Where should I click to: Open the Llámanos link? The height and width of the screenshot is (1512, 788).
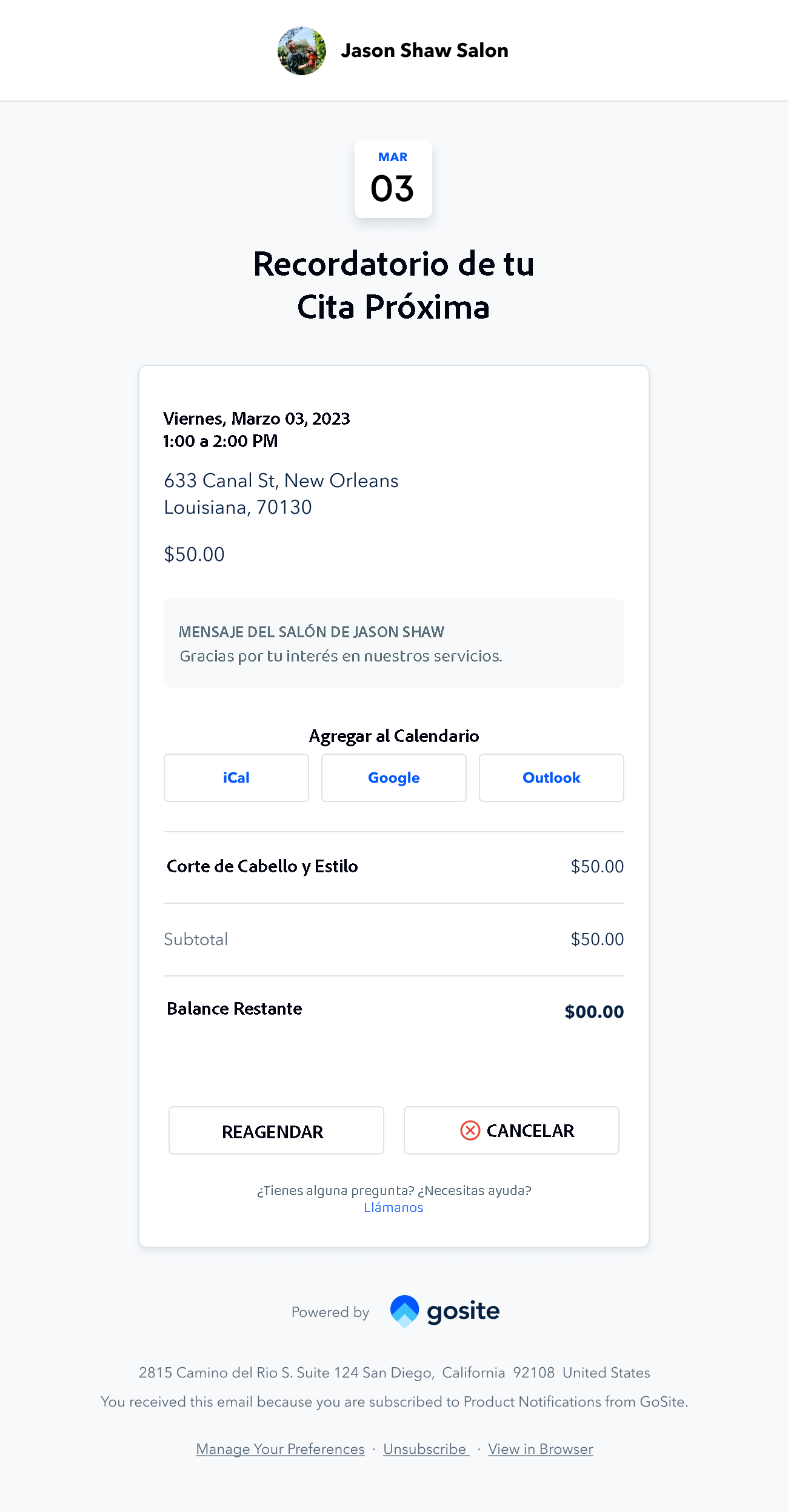coord(393,1207)
